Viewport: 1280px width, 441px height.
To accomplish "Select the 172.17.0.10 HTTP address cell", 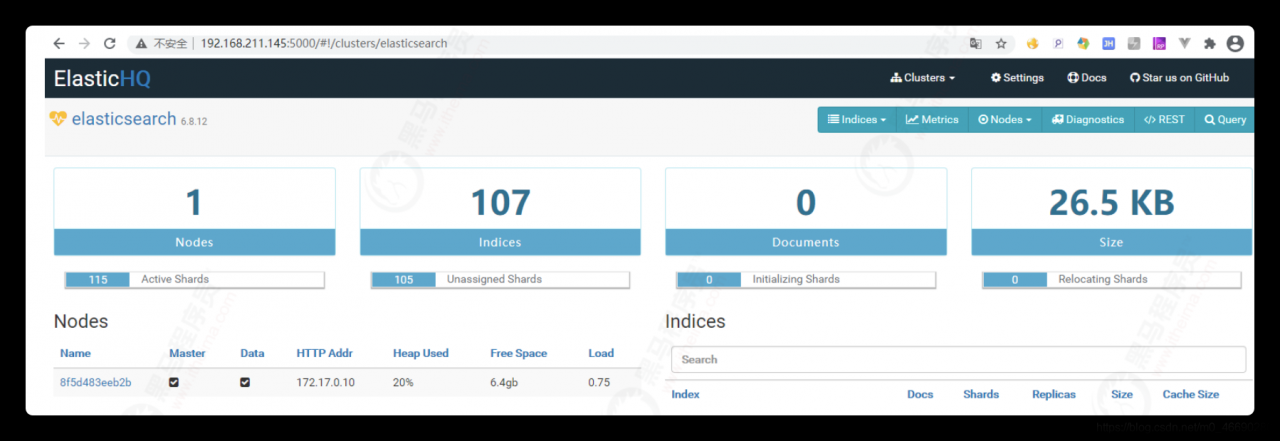I will (326, 383).
